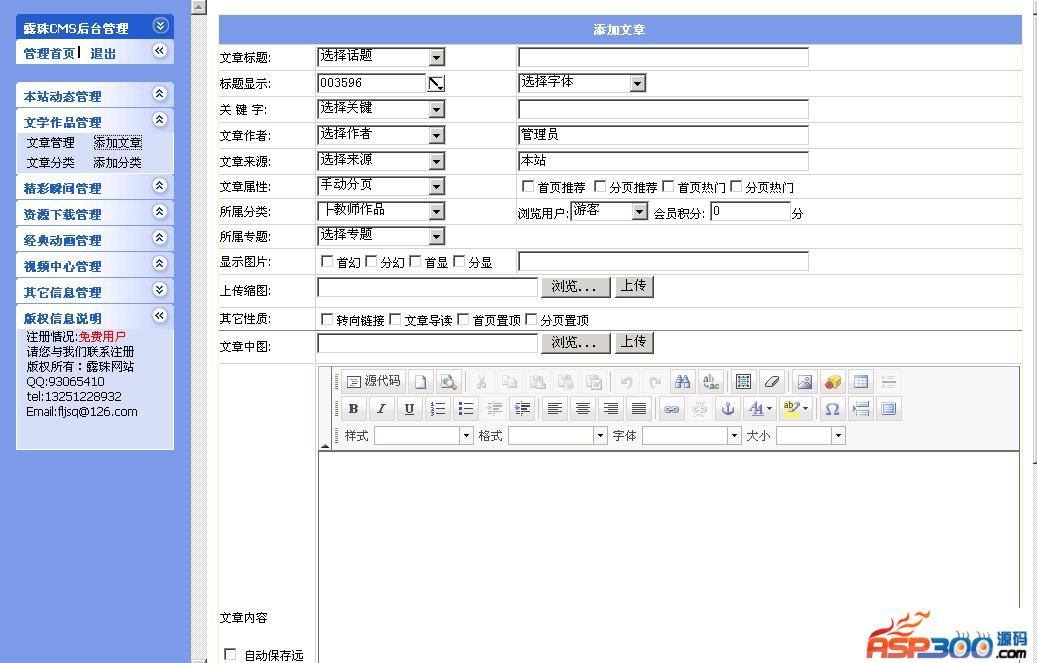Insert a special character with the Omega icon

coord(832,409)
